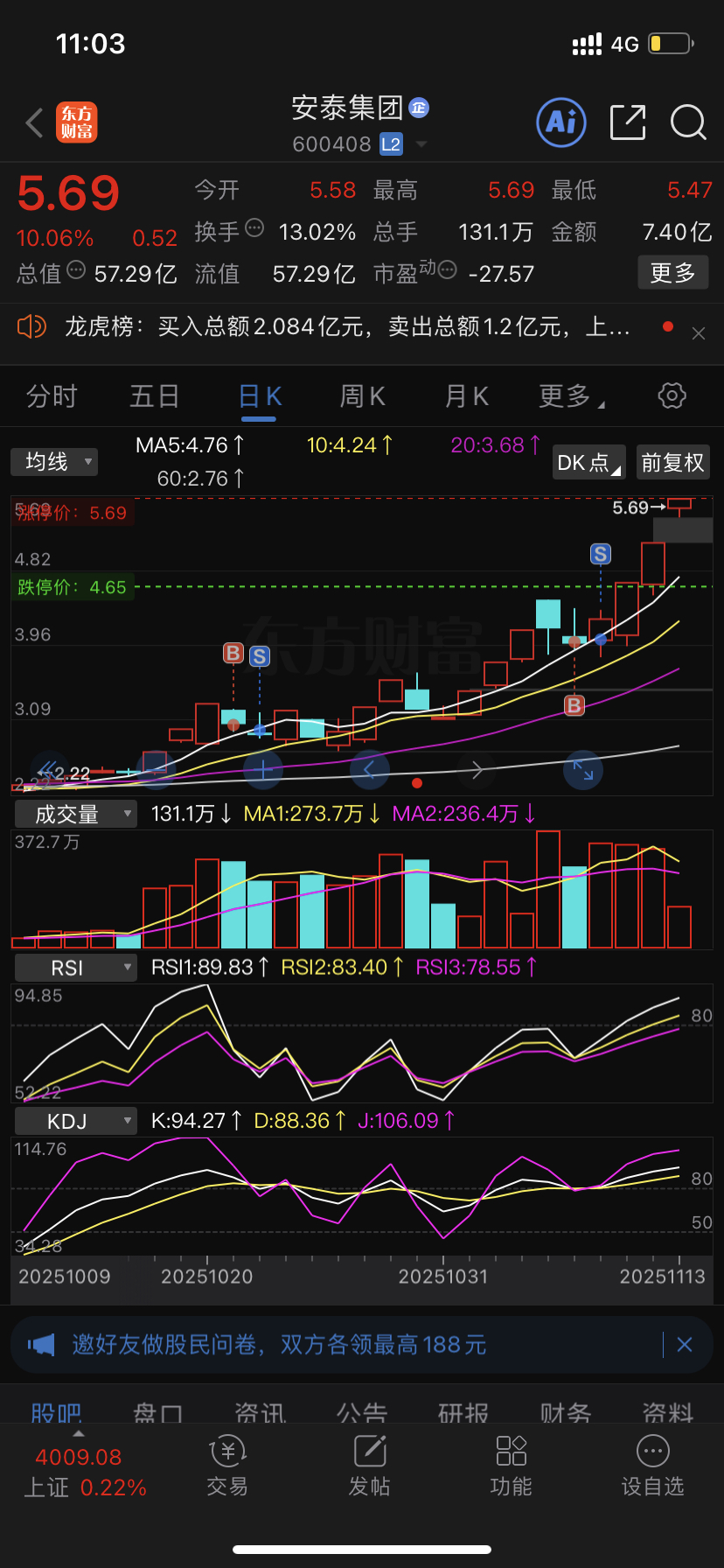Select the 日K tab

coord(260,396)
